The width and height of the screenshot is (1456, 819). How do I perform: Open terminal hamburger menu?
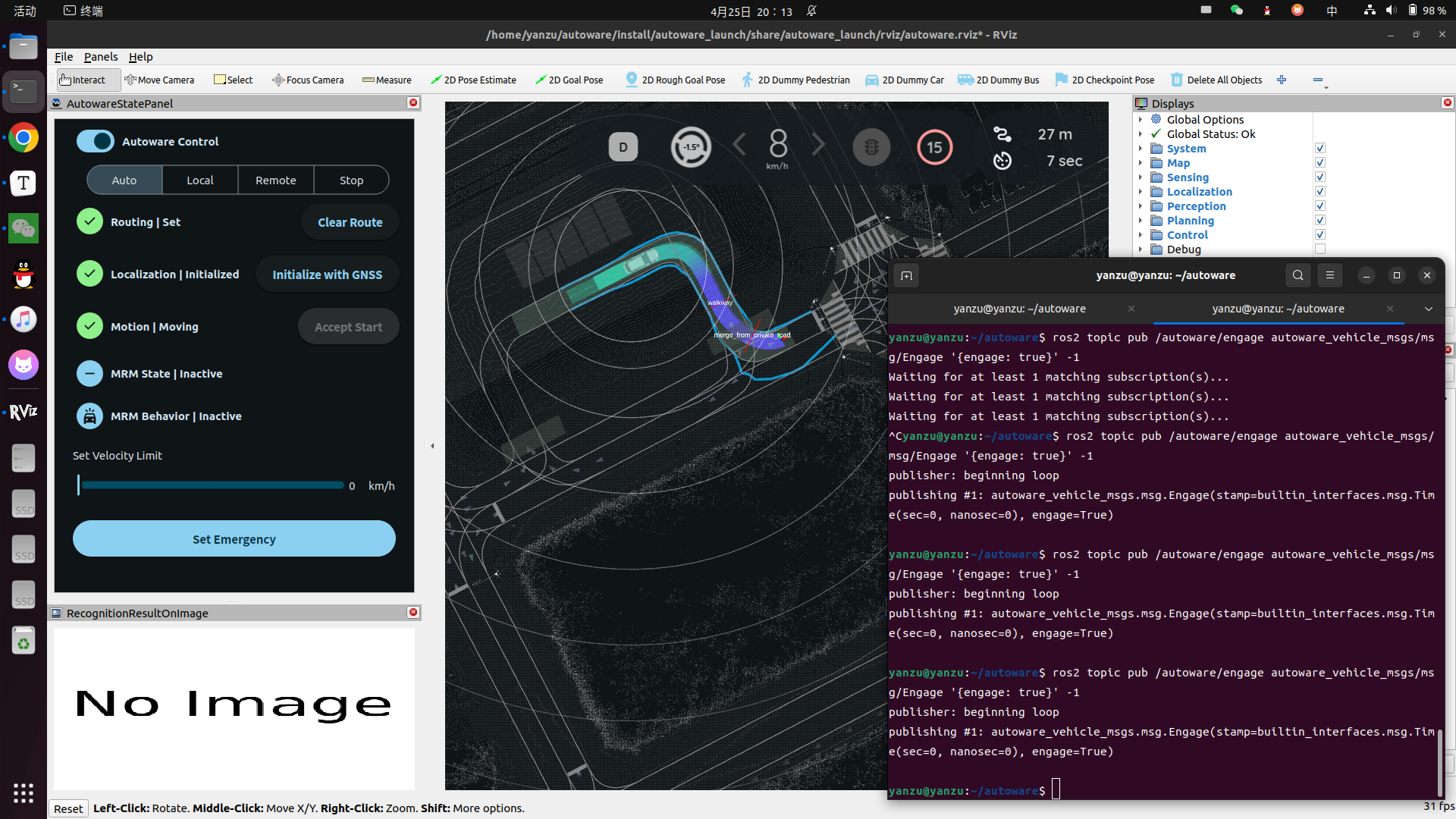click(x=1330, y=275)
